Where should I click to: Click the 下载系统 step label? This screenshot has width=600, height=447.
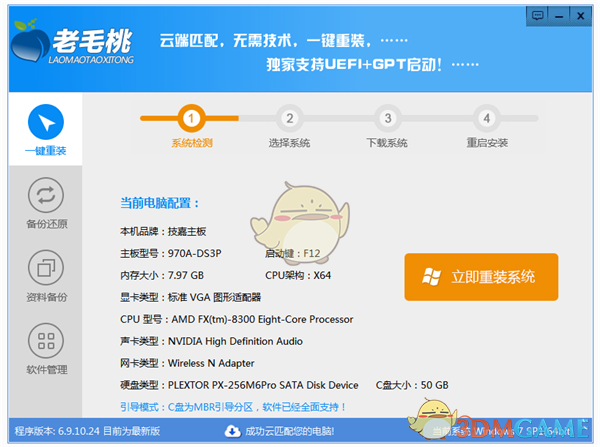[x=387, y=143]
